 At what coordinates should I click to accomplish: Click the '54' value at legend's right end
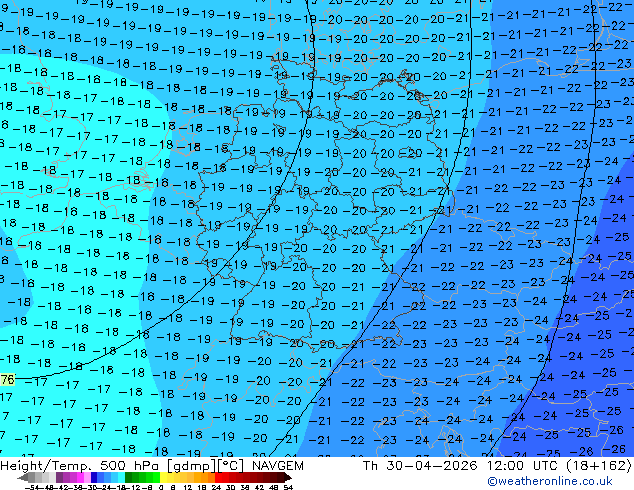pos(287,487)
